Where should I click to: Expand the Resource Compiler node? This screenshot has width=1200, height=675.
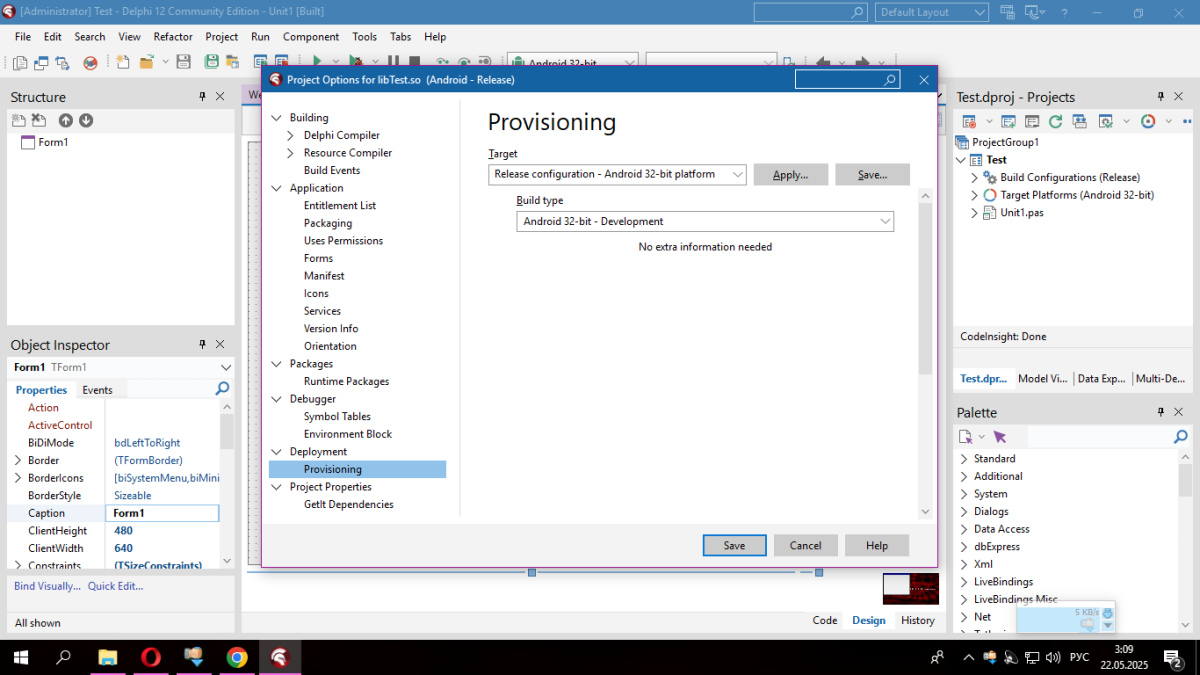tap(290, 153)
